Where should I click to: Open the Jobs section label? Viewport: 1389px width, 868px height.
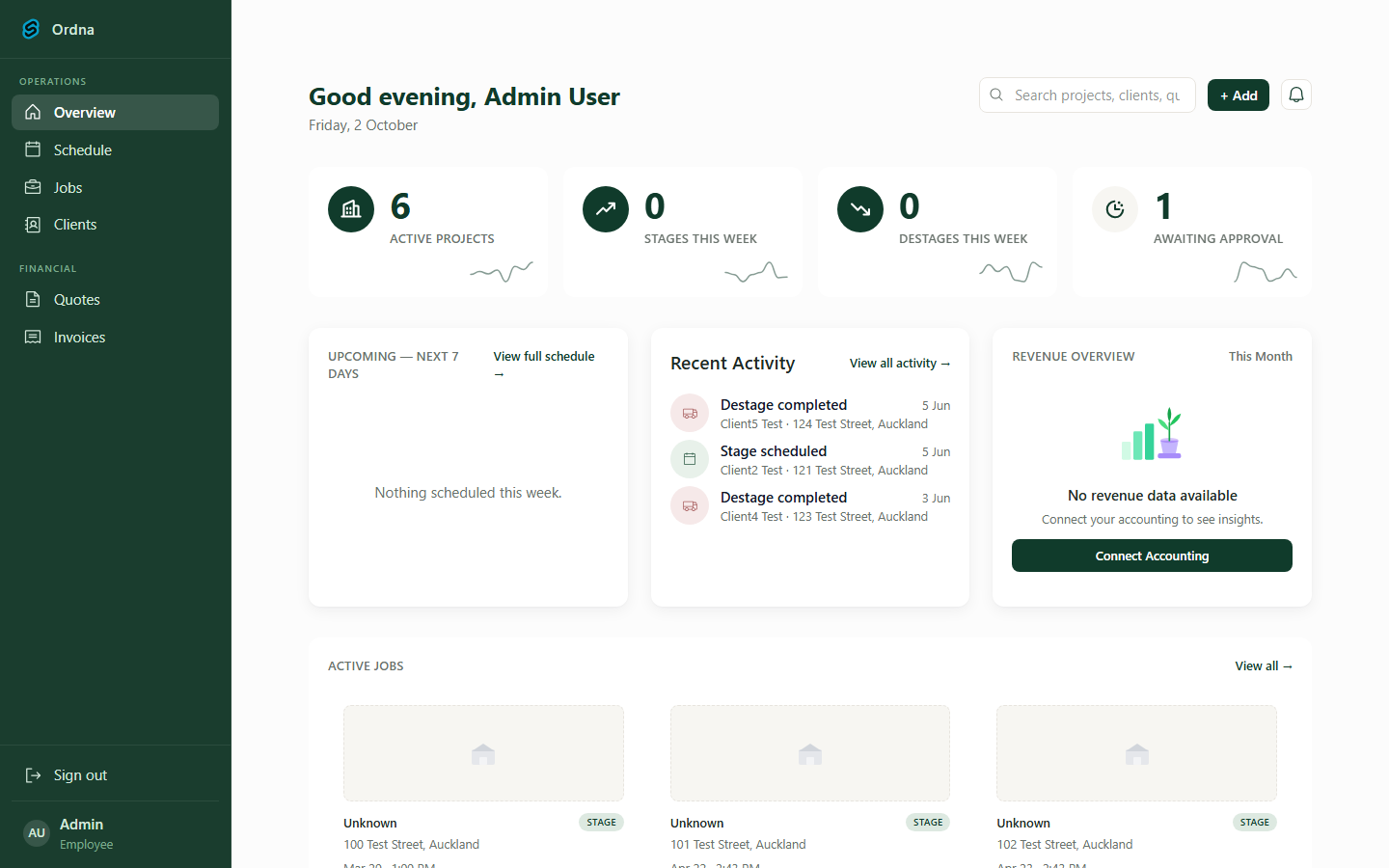click(68, 188)
